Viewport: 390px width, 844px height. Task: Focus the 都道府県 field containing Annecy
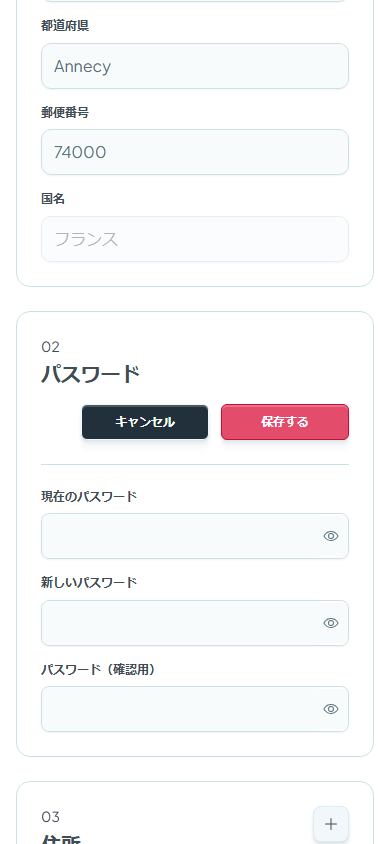coord(195,66)
